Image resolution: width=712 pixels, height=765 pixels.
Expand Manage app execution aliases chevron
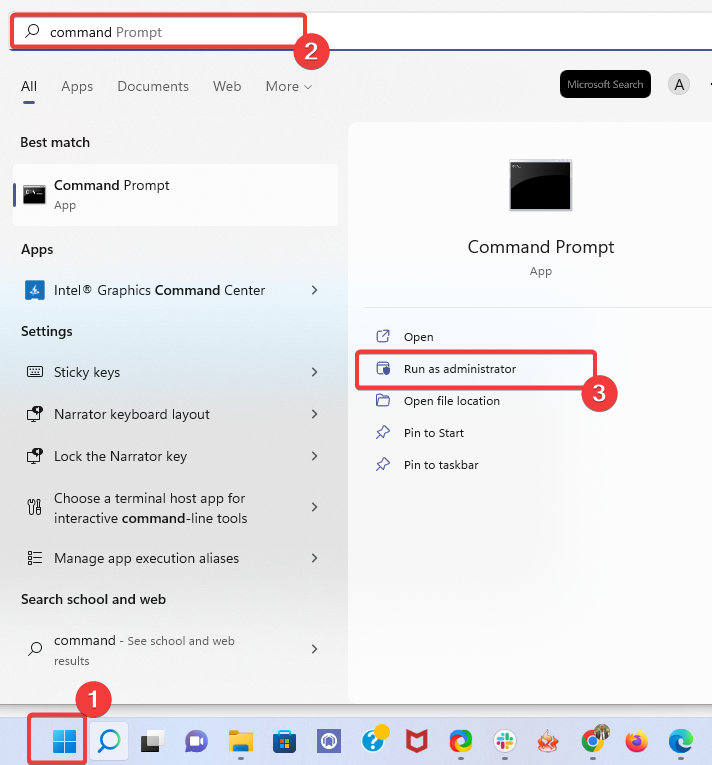[x=315, y=558]
